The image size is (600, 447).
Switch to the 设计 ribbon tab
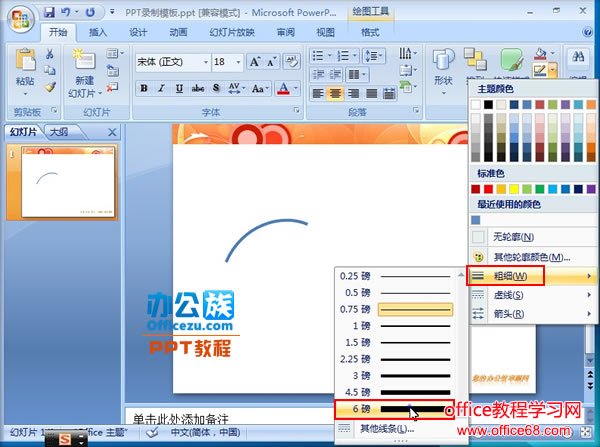pyautogui.click(x=138, y=33)
